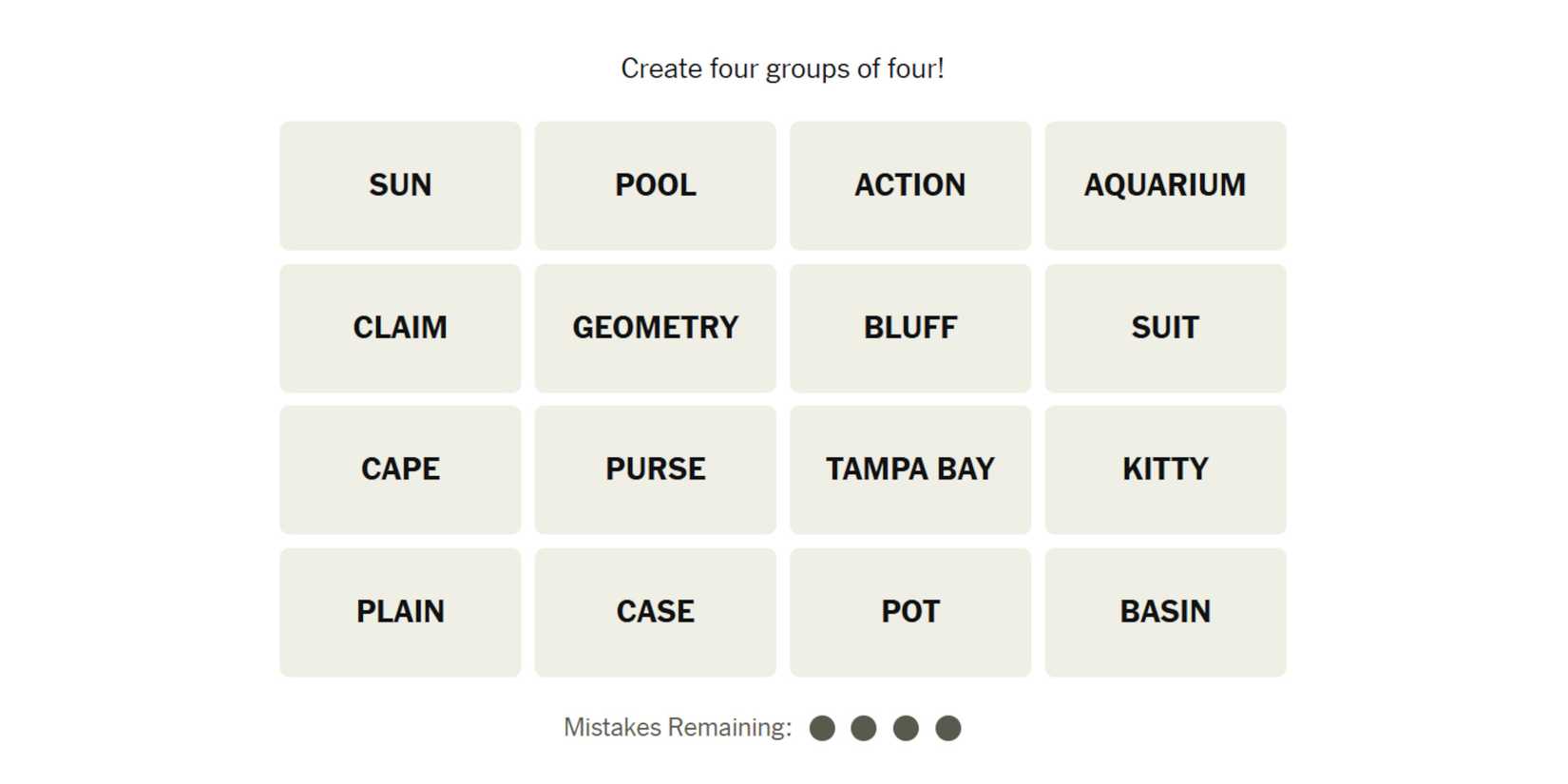Click the third Mistakes Remaining dot
The image size is (1568, 784).
click(906, 729)
